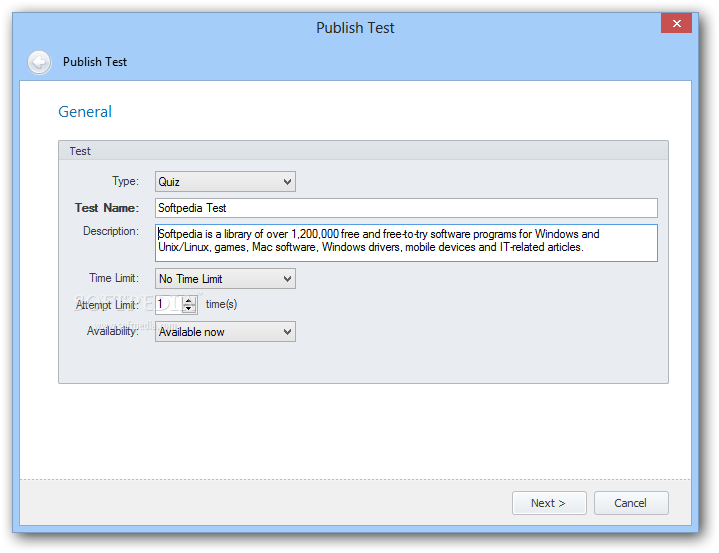Close the Publish Test dialog

click(x=676, y=23)
